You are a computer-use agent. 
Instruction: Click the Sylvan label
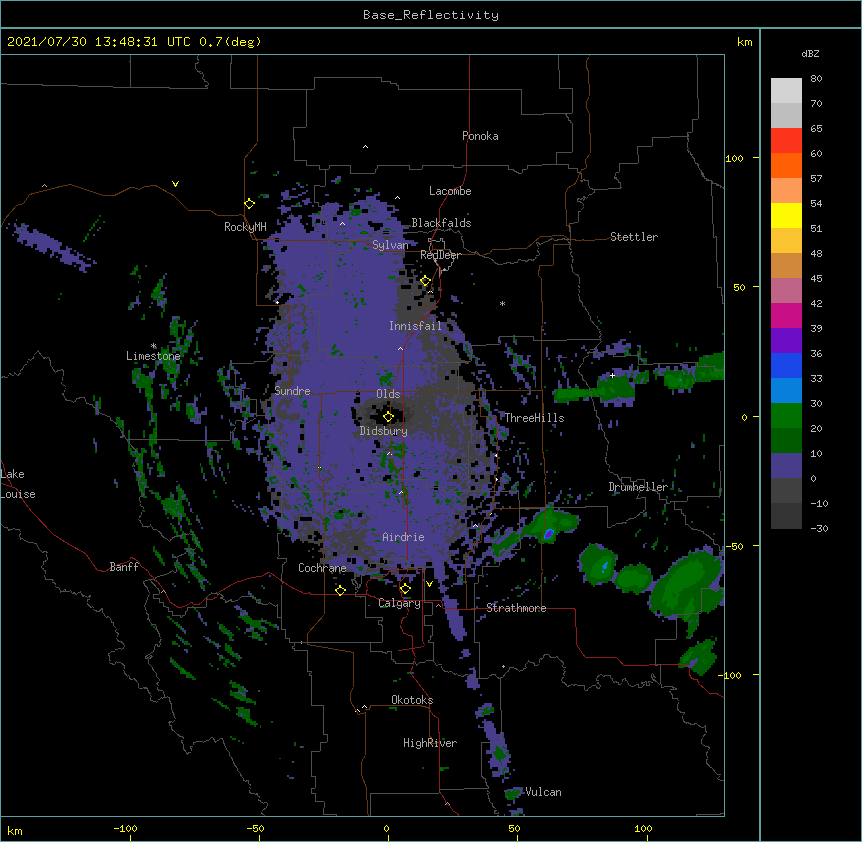(390, 245)
